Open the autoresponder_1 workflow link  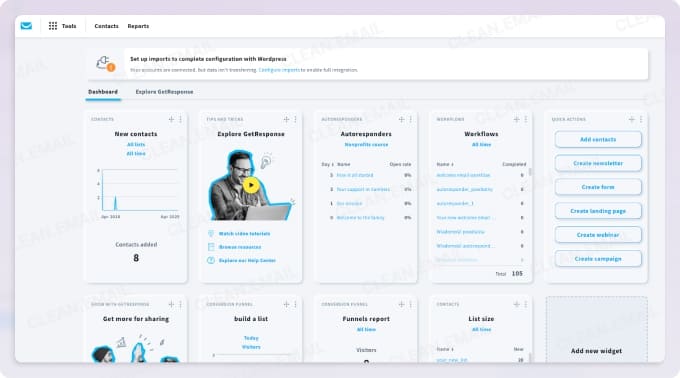(455, 203)
